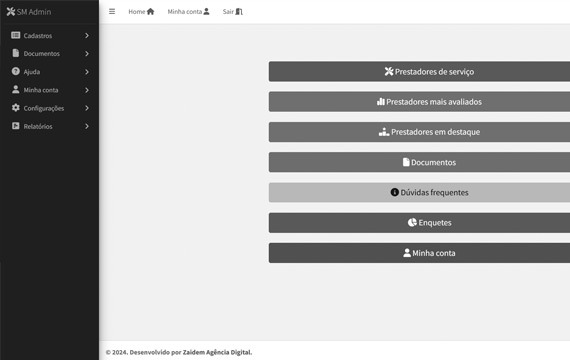Click the Sair door exit icon
The height and width of the screenshot is (360, 570).
[239, 12]
